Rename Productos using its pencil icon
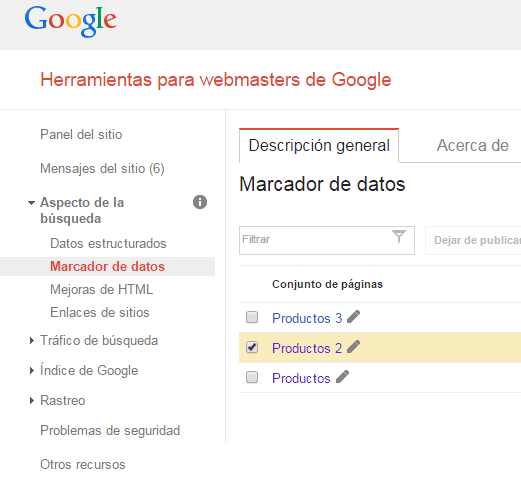 pos(342,377)
